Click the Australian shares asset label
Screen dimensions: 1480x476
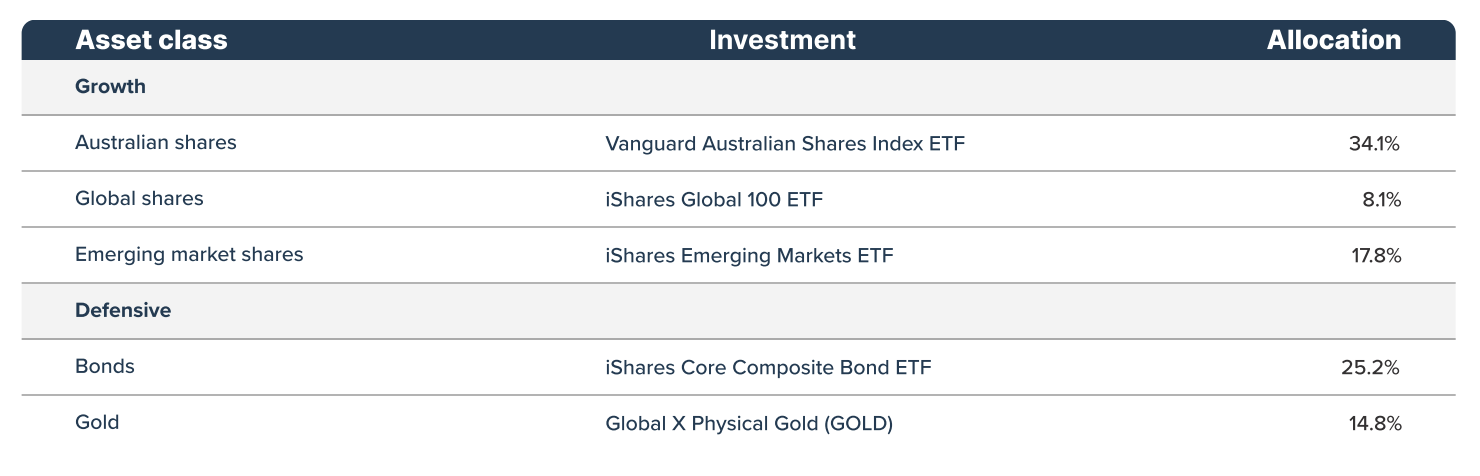pyautogui.click(x=156, y=143)
